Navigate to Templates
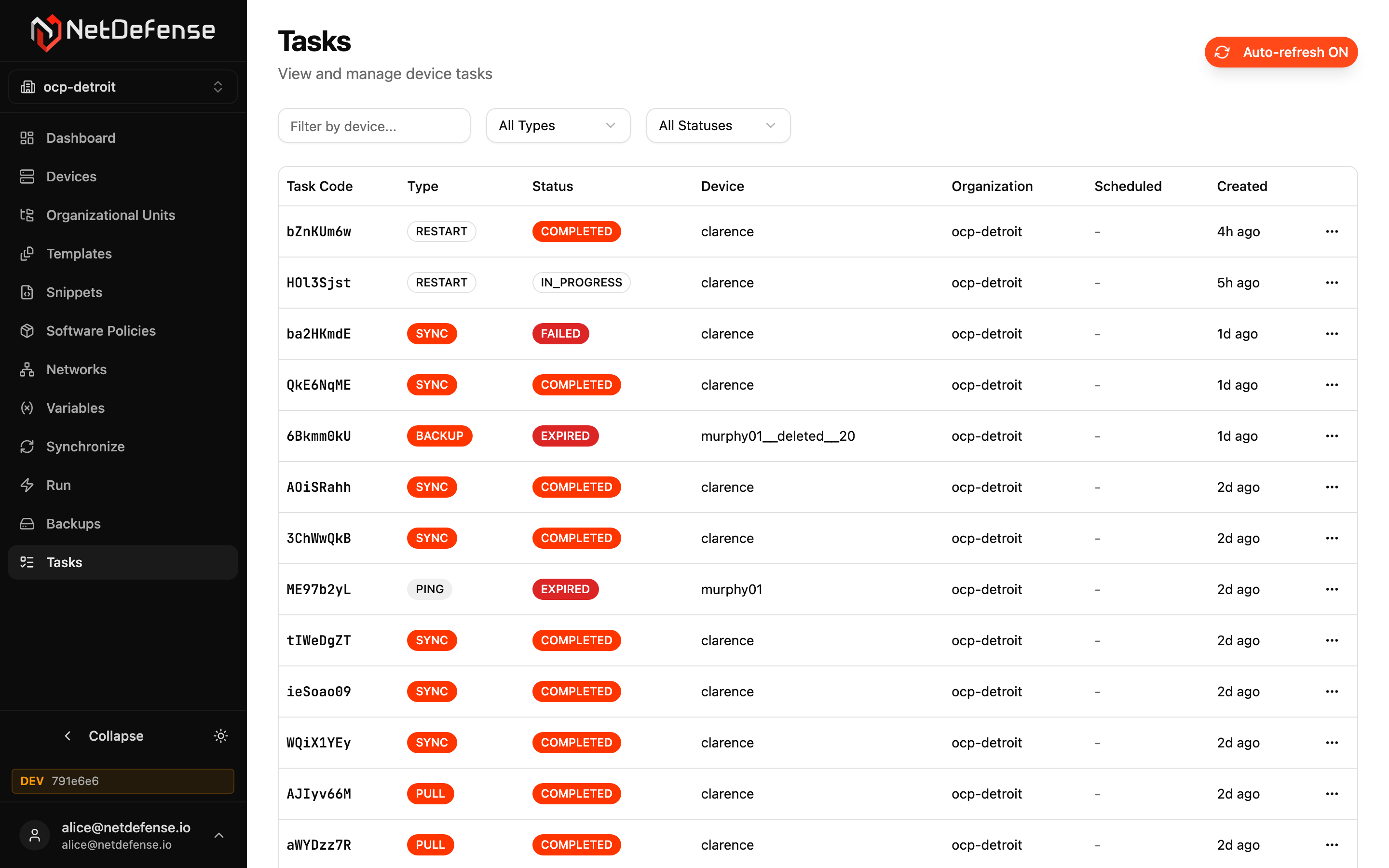 click(123, 253)
